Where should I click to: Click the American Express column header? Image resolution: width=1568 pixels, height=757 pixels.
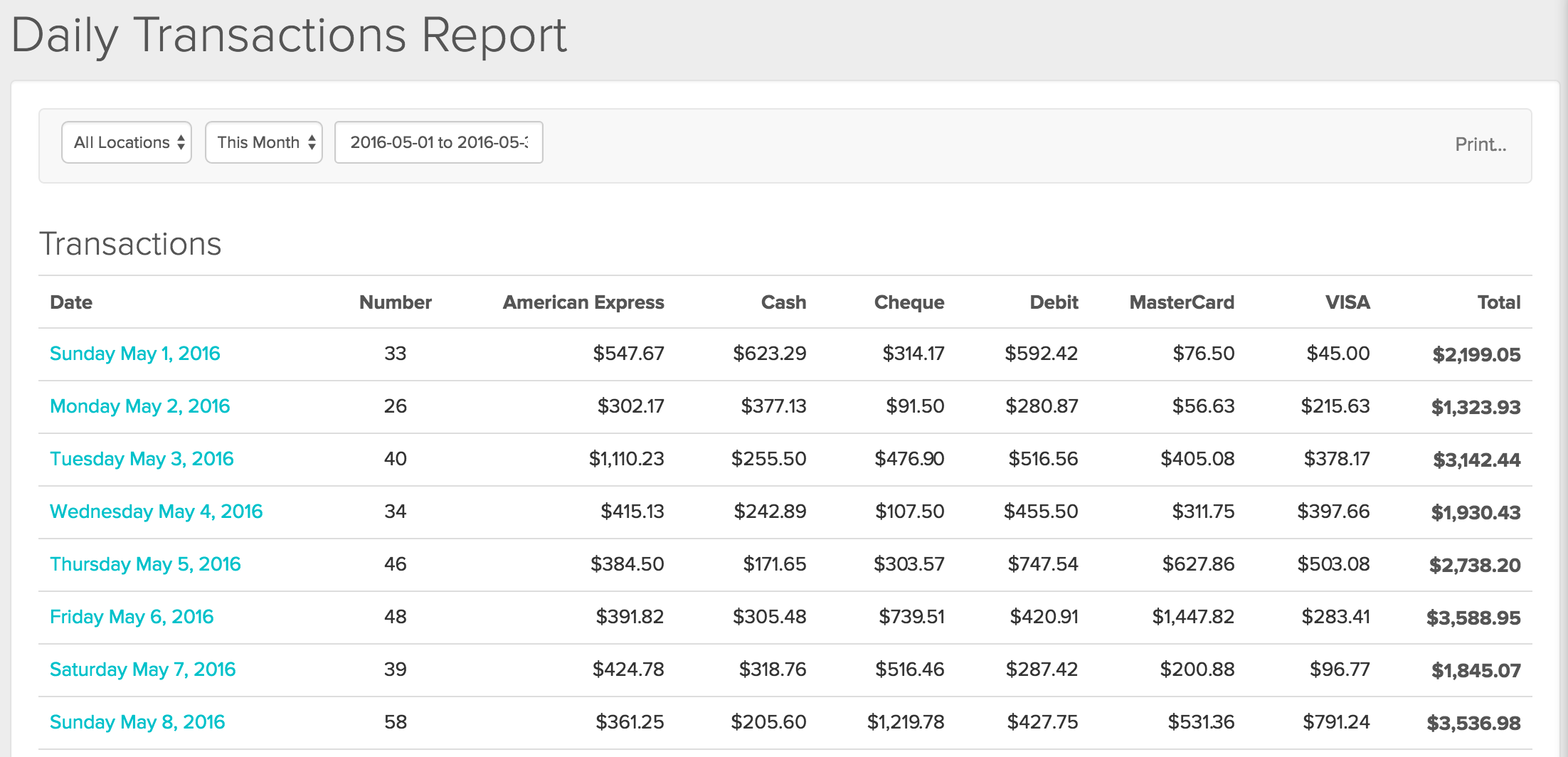coord(583,302)
